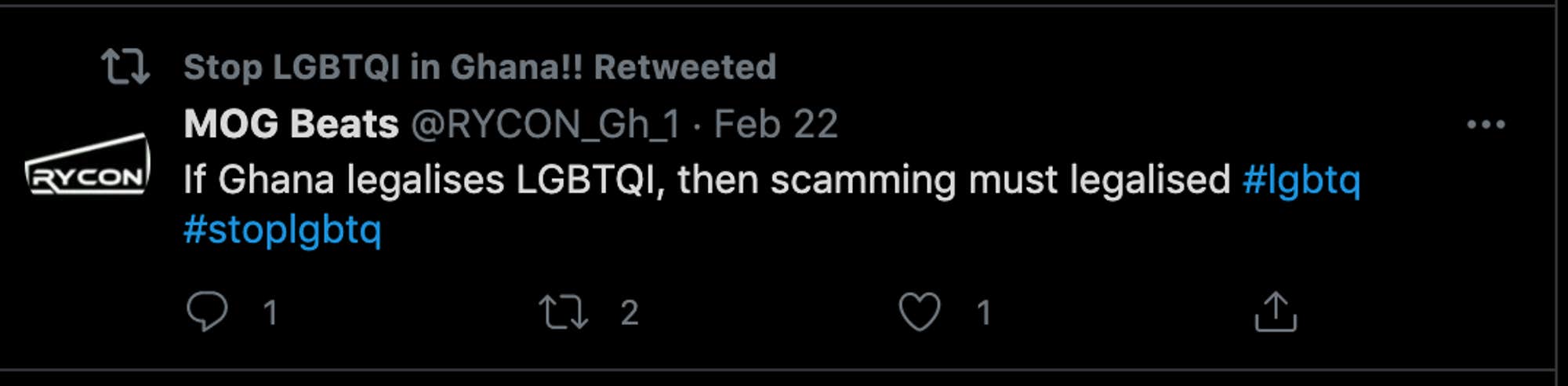Click the reply speech bubble icon
Image resolution: width=1568 pixels, height=386 pixels.
207,311
